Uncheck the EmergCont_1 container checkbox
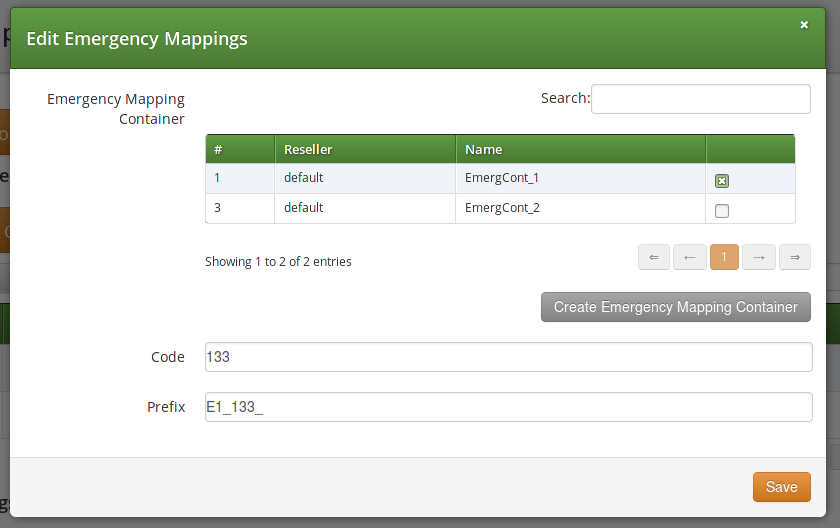Image resolution: width=840 pixels, height=528 pixels. [722, 181]
